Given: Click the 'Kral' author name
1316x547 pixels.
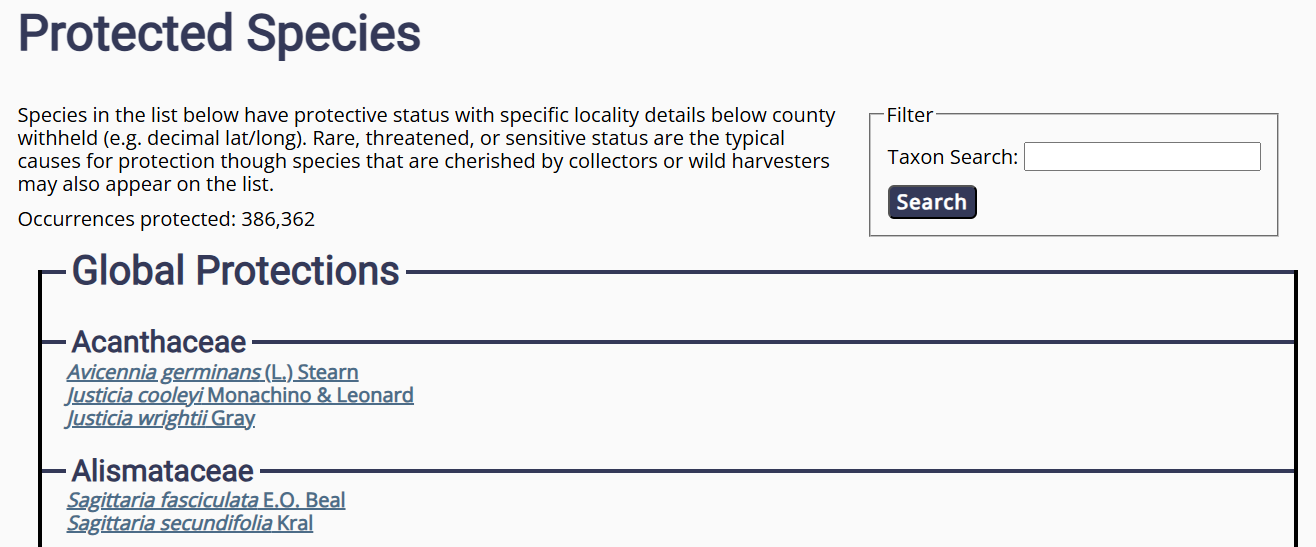Looking at the screenshot, I should coord(295,523).
